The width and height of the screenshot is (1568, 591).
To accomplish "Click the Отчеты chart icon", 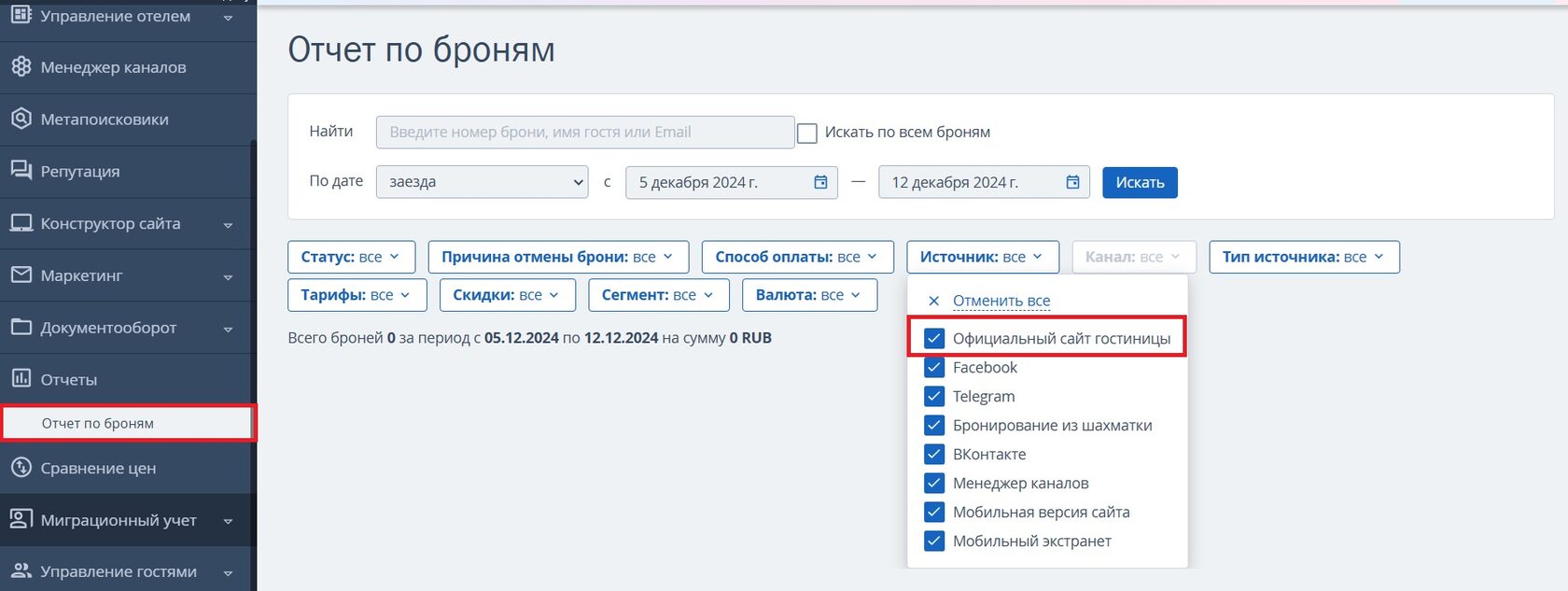I will 21,378.
